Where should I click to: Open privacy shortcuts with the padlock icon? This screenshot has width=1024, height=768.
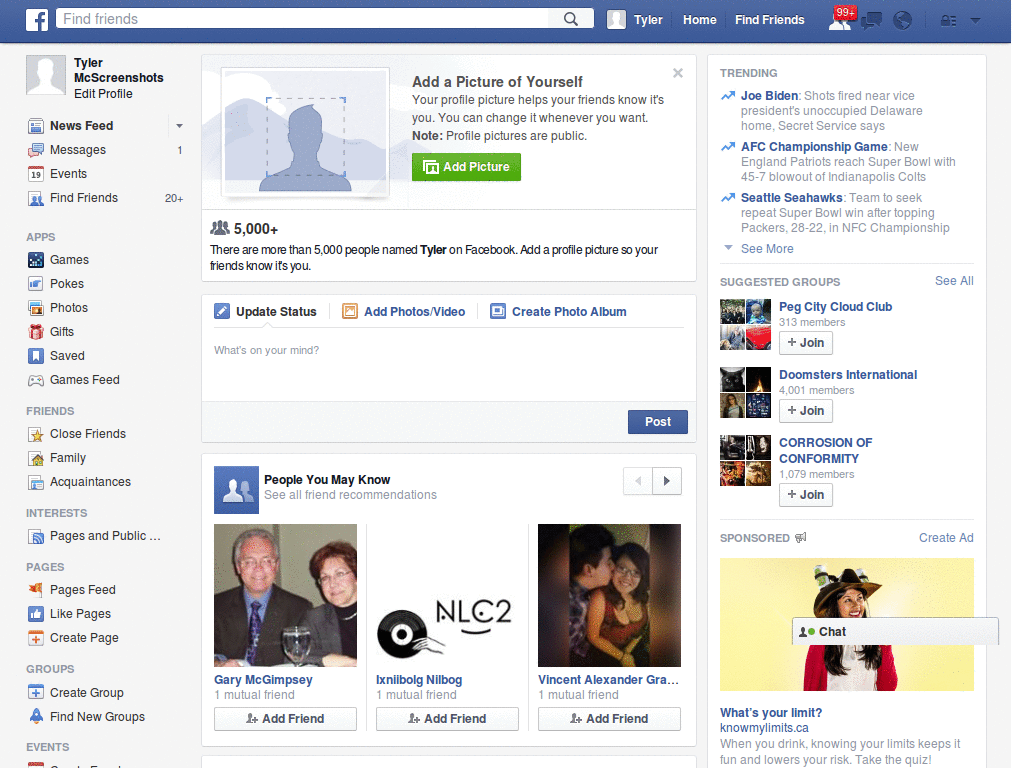[947, 19]
